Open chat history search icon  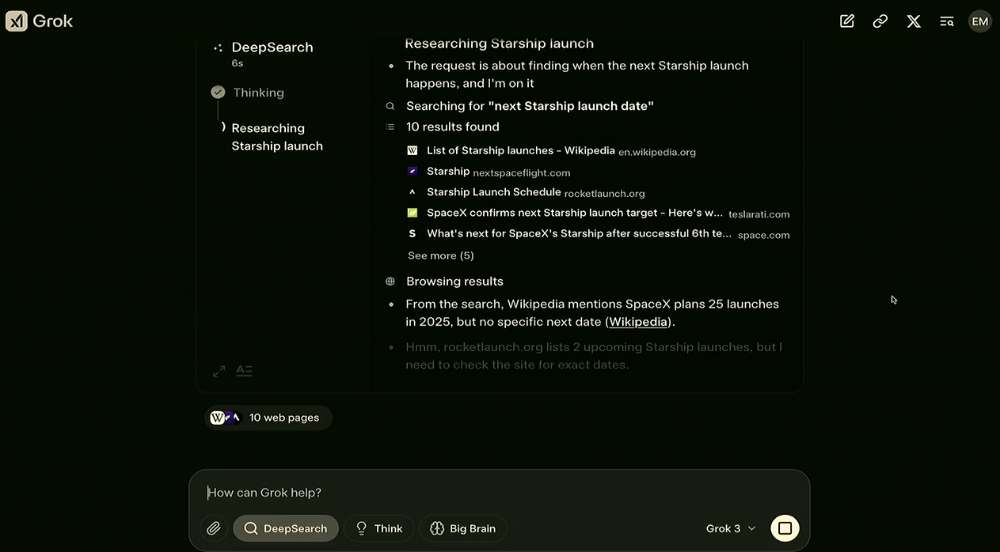pyautogui.click(x=946, y=21)
